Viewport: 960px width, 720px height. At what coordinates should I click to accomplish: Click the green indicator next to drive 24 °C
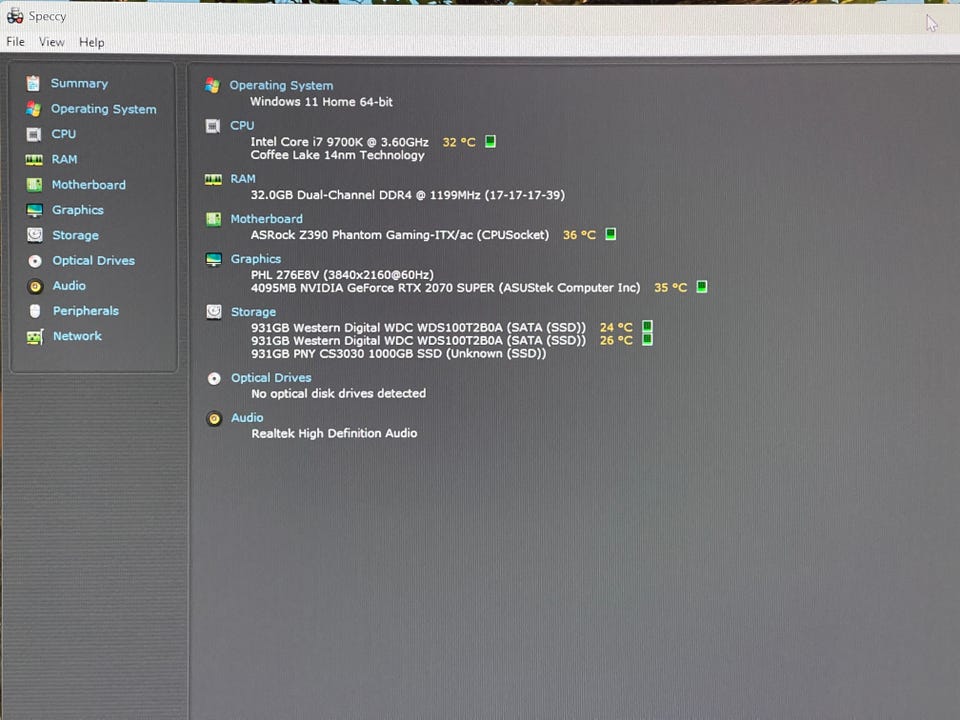click(x=647, y=326)
